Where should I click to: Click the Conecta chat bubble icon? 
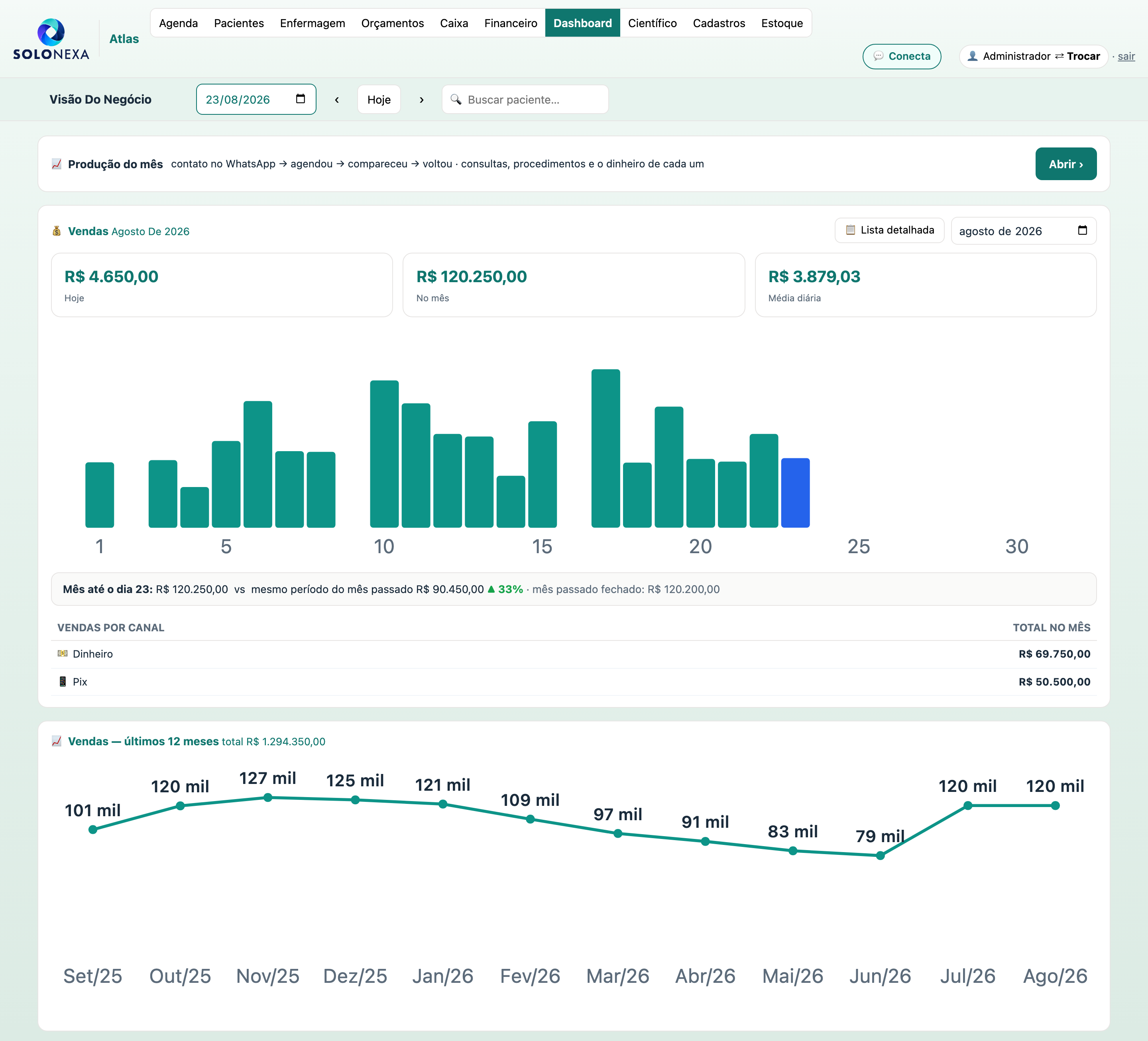[x=878, y=56]
